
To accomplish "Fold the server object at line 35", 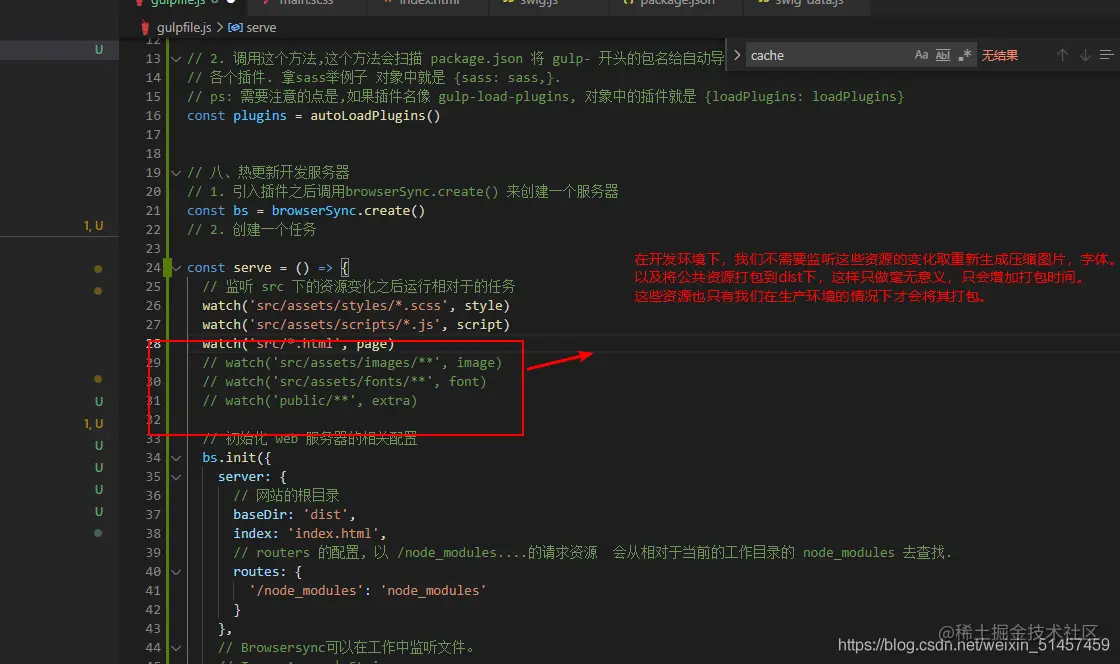I will [176, 476].
